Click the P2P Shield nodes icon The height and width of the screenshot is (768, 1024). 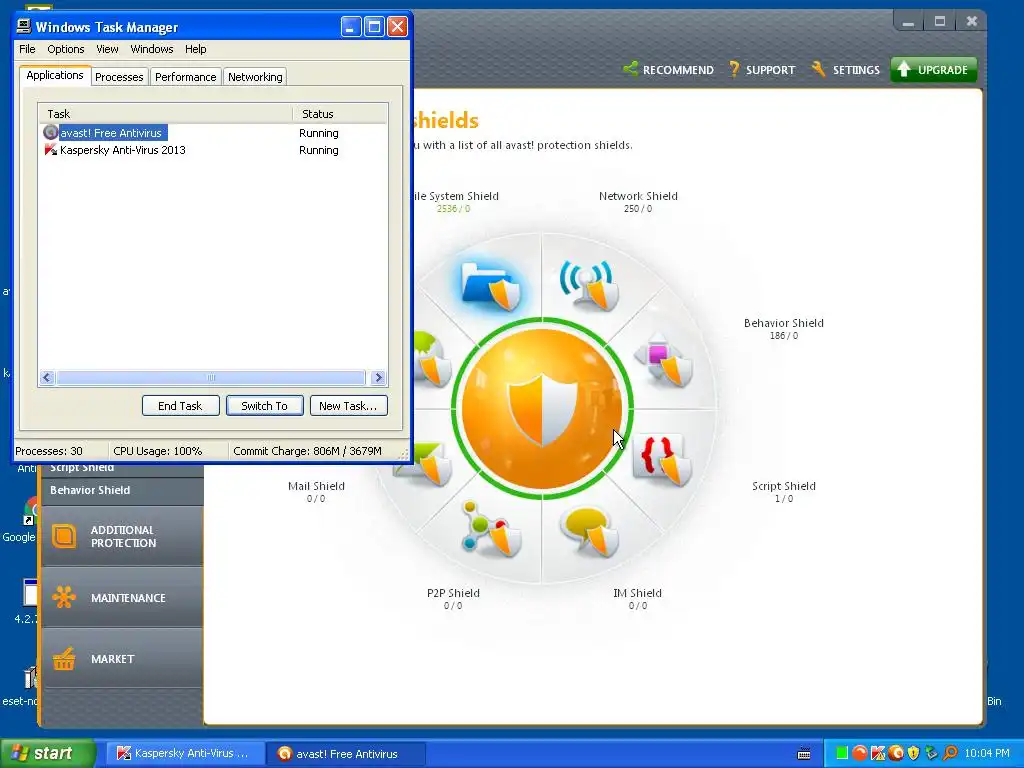point(490,529)
